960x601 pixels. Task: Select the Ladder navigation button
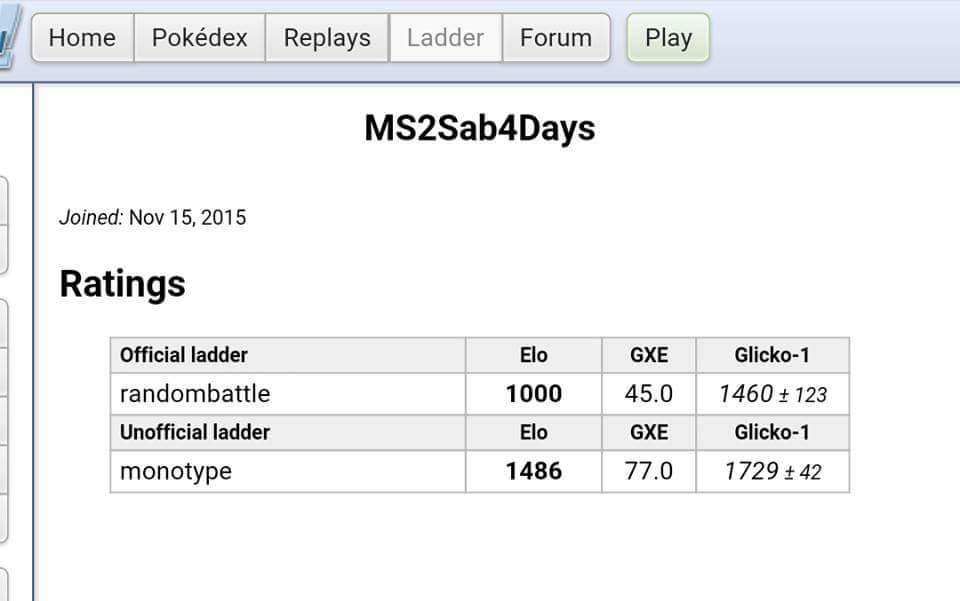(x=445, y=38)
